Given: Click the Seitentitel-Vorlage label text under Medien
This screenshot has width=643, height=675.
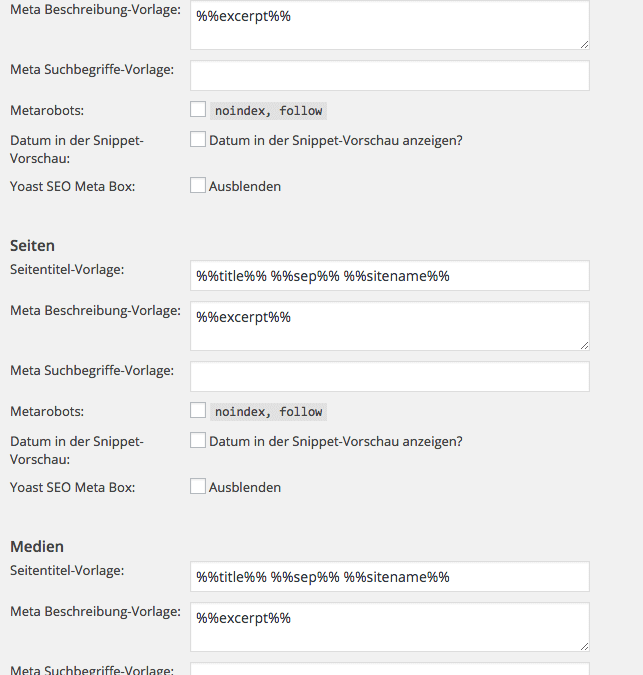Looking at the screenshot, I should pyautogui.click(x=67, y=571).
